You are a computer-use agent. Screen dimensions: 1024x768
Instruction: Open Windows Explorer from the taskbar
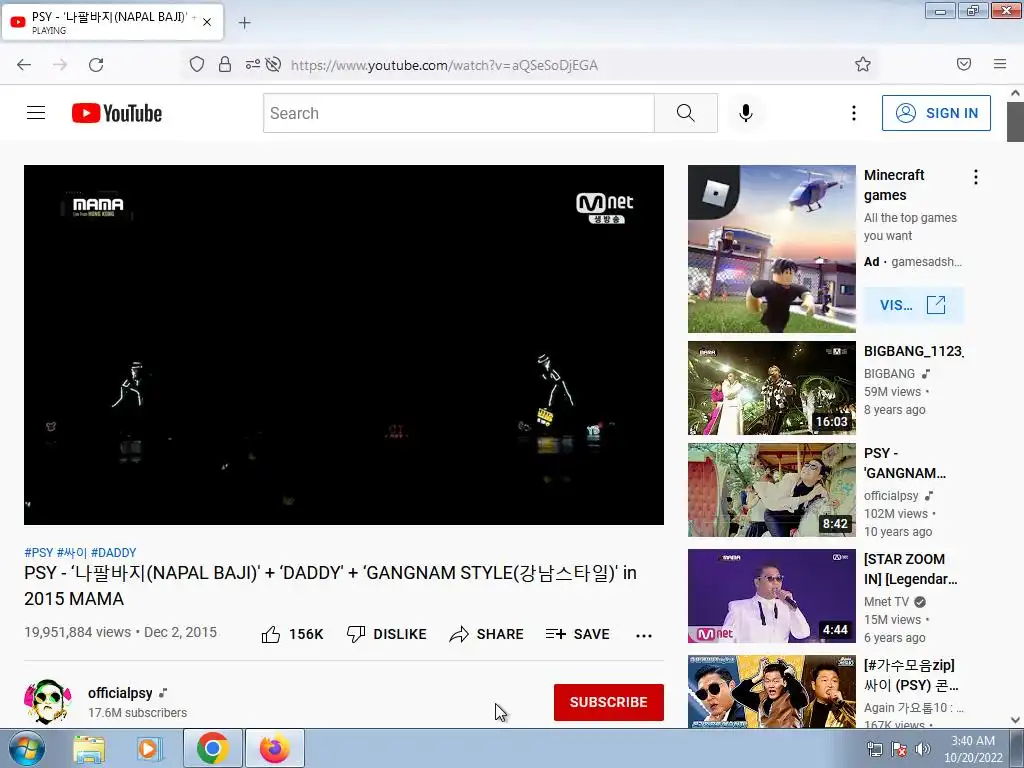[x=89, y=748]
